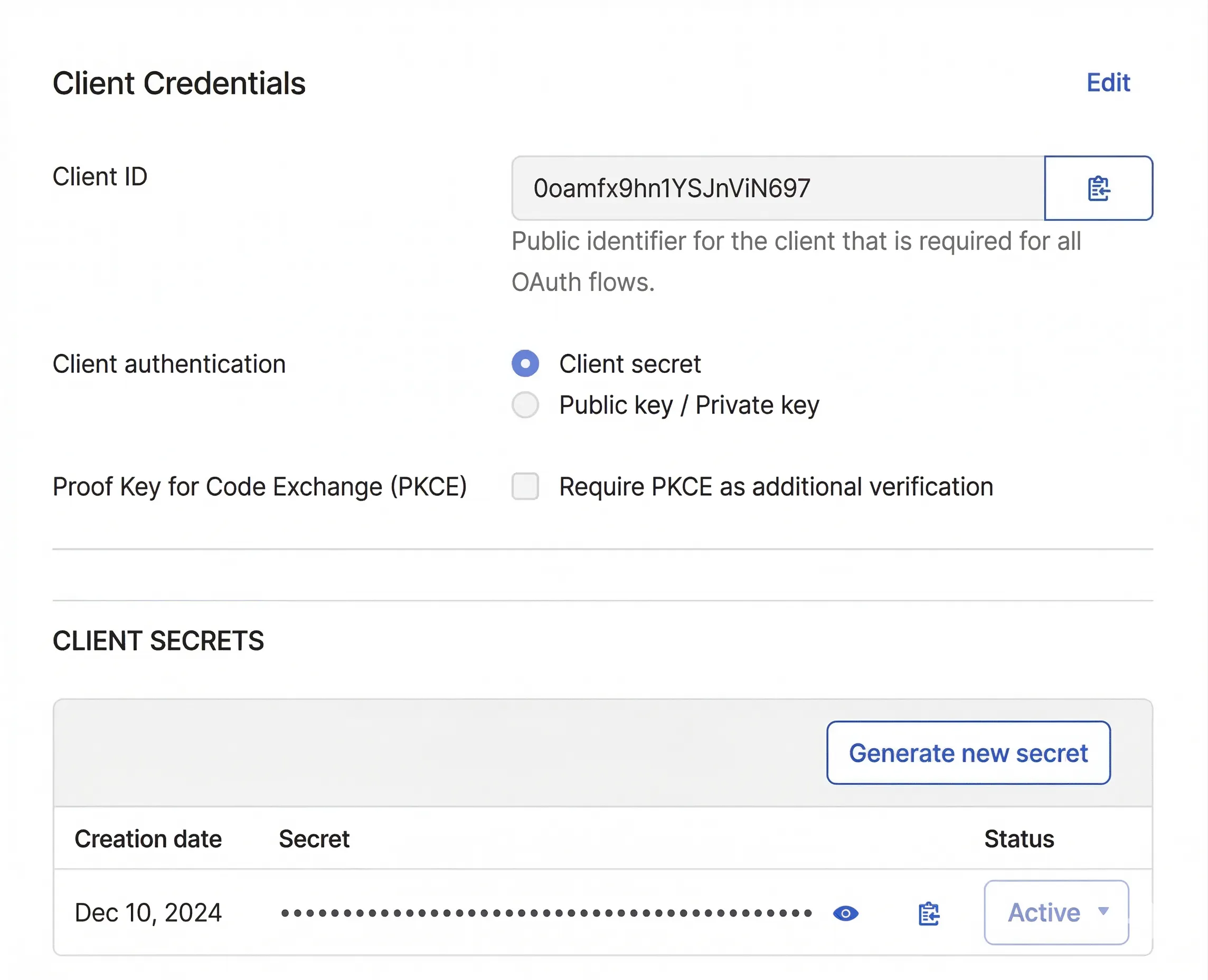The height and width of the screenshot is (980, 1208).
Task: Open the Active status dropdown
Action: (1056, 912)
